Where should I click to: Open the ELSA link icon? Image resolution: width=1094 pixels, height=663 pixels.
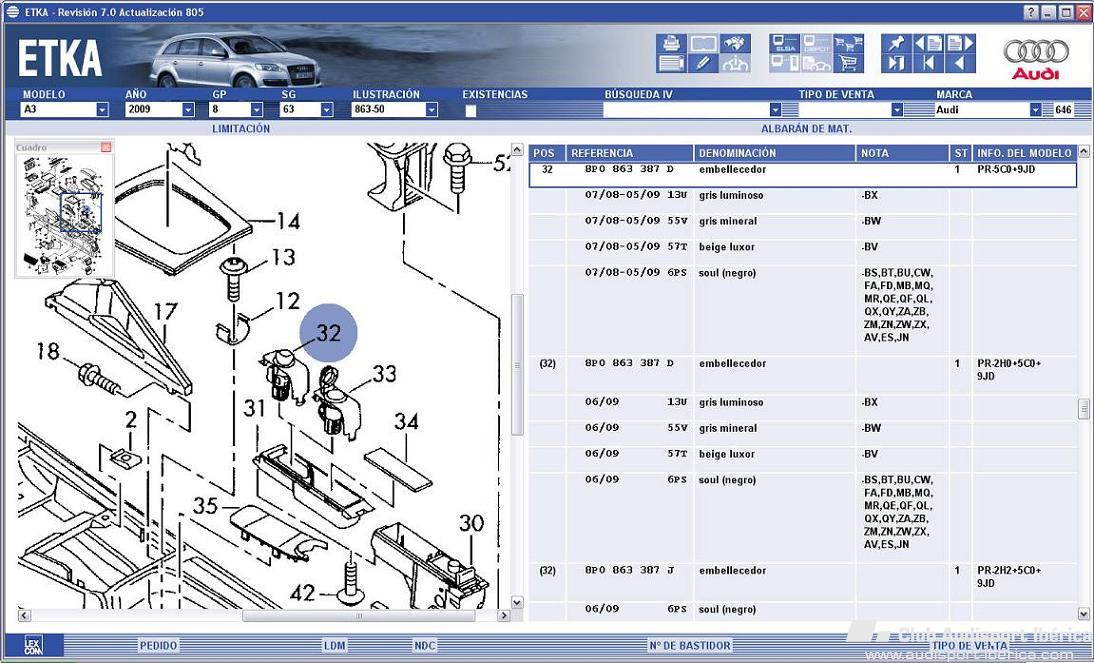pos(784,43)
